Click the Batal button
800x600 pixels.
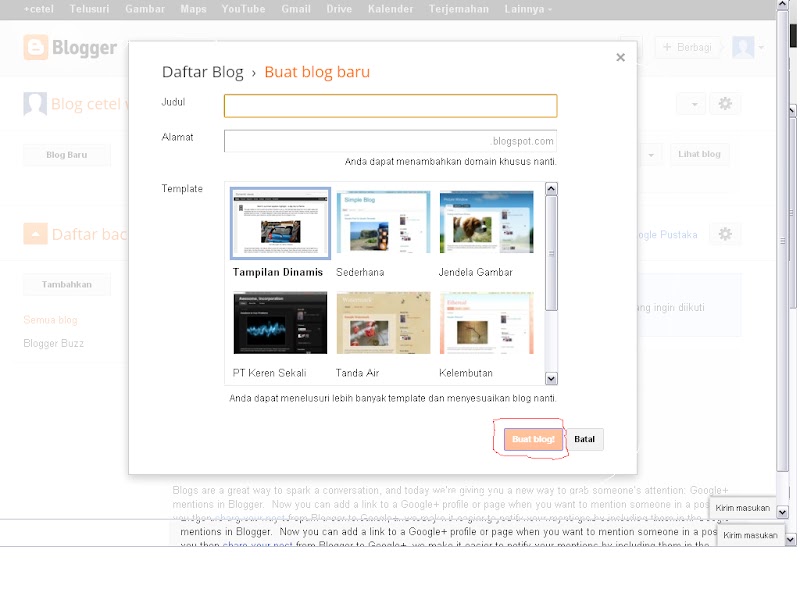coord(585,439)
